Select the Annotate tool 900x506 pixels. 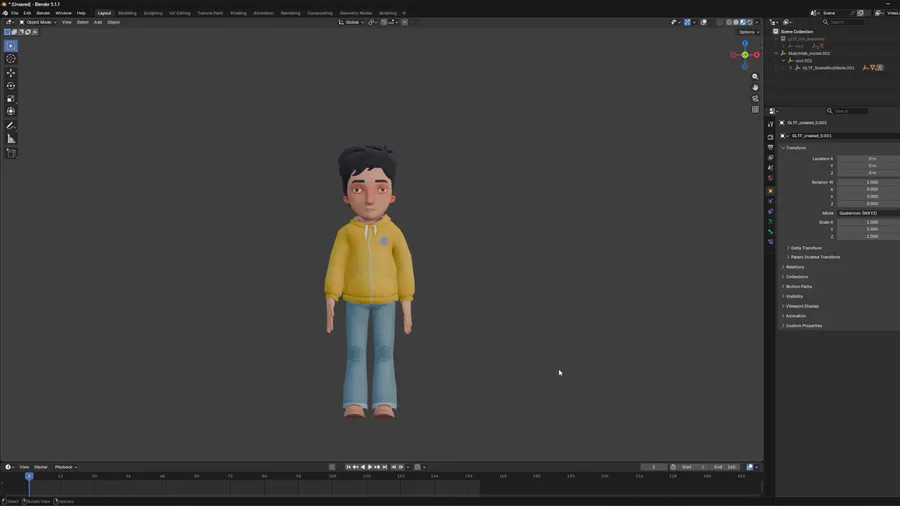(11, 126)
